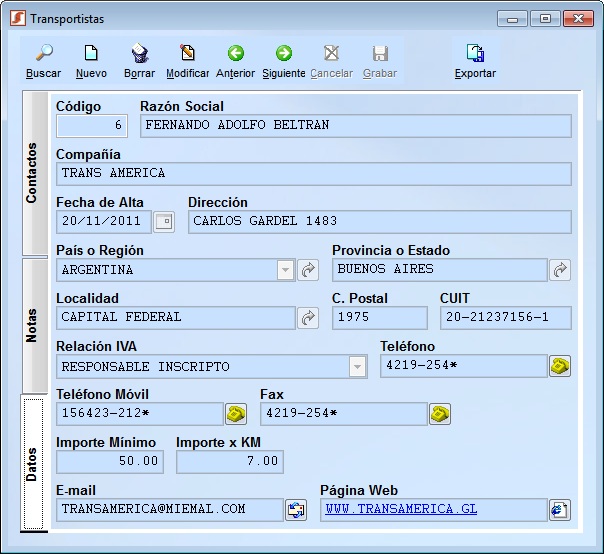The width and height of the screenshot is (604, 554).
Task: Click the arrow button beside Provincia o Estado
Action: pos(560,270)
